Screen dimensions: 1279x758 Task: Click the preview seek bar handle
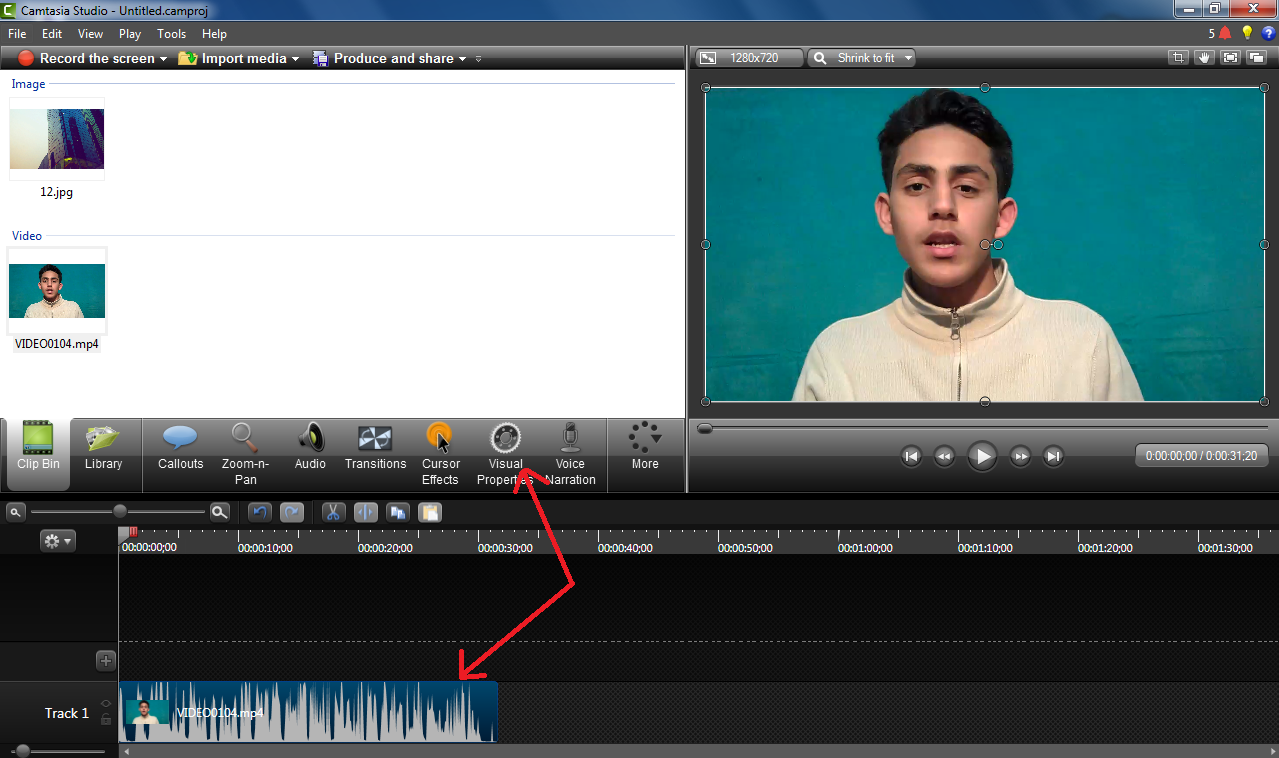pyautogui.click(x=705, y=428)
